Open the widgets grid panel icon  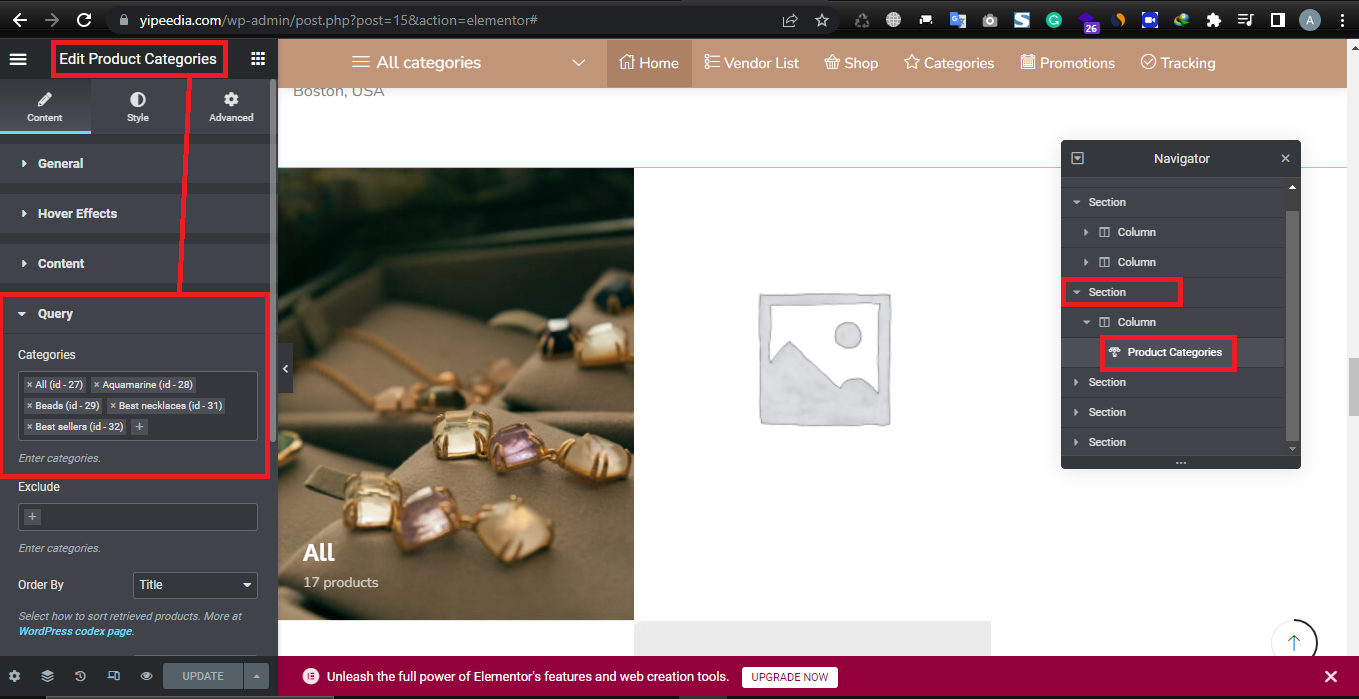pyautogui.click(x=258, y=59)
